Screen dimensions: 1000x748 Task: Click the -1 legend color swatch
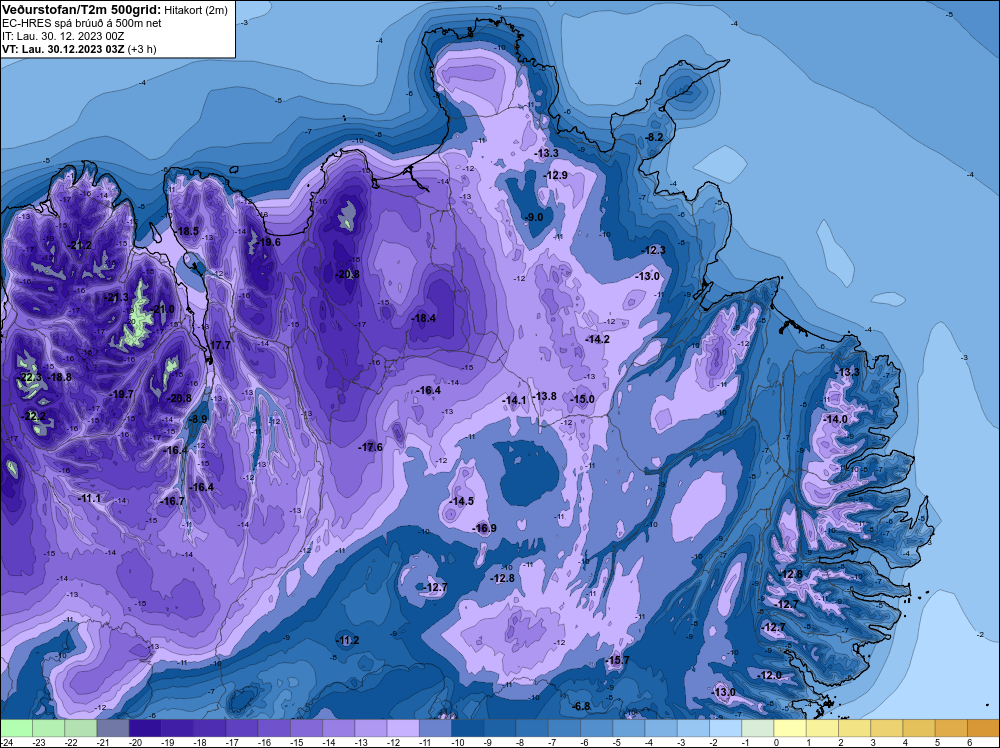[x=757, y=728]
